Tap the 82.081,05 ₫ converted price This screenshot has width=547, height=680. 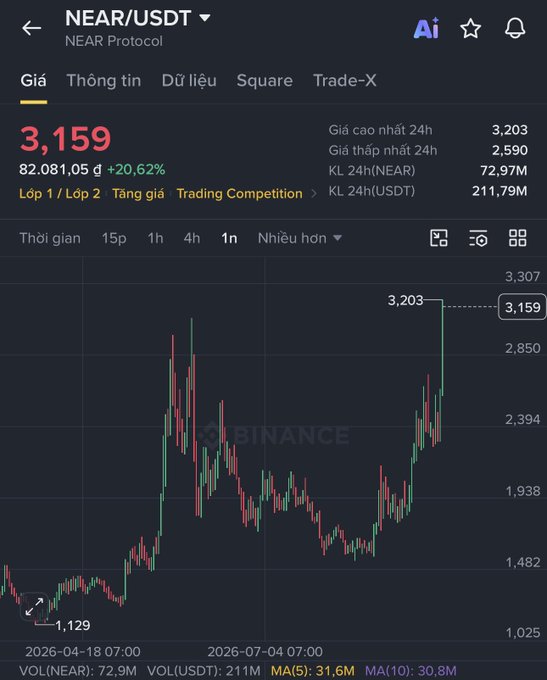tap(60, 170)
